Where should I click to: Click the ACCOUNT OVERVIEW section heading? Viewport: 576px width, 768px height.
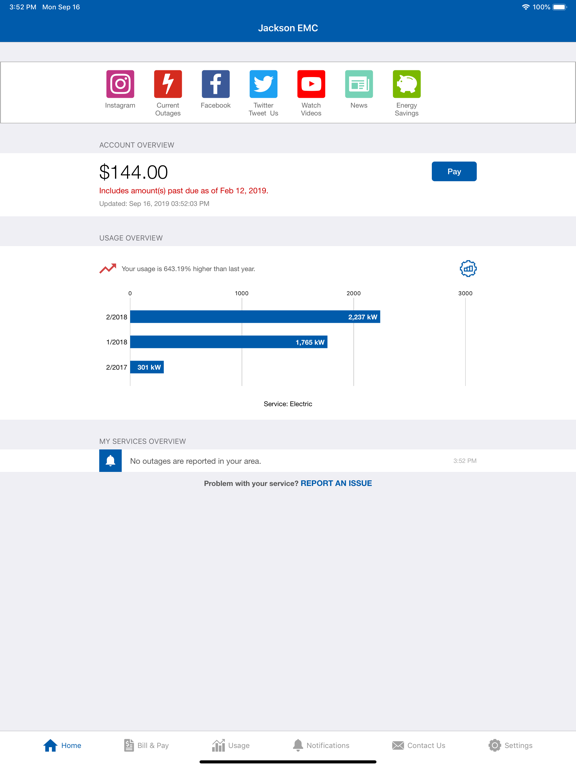(137, 145)
